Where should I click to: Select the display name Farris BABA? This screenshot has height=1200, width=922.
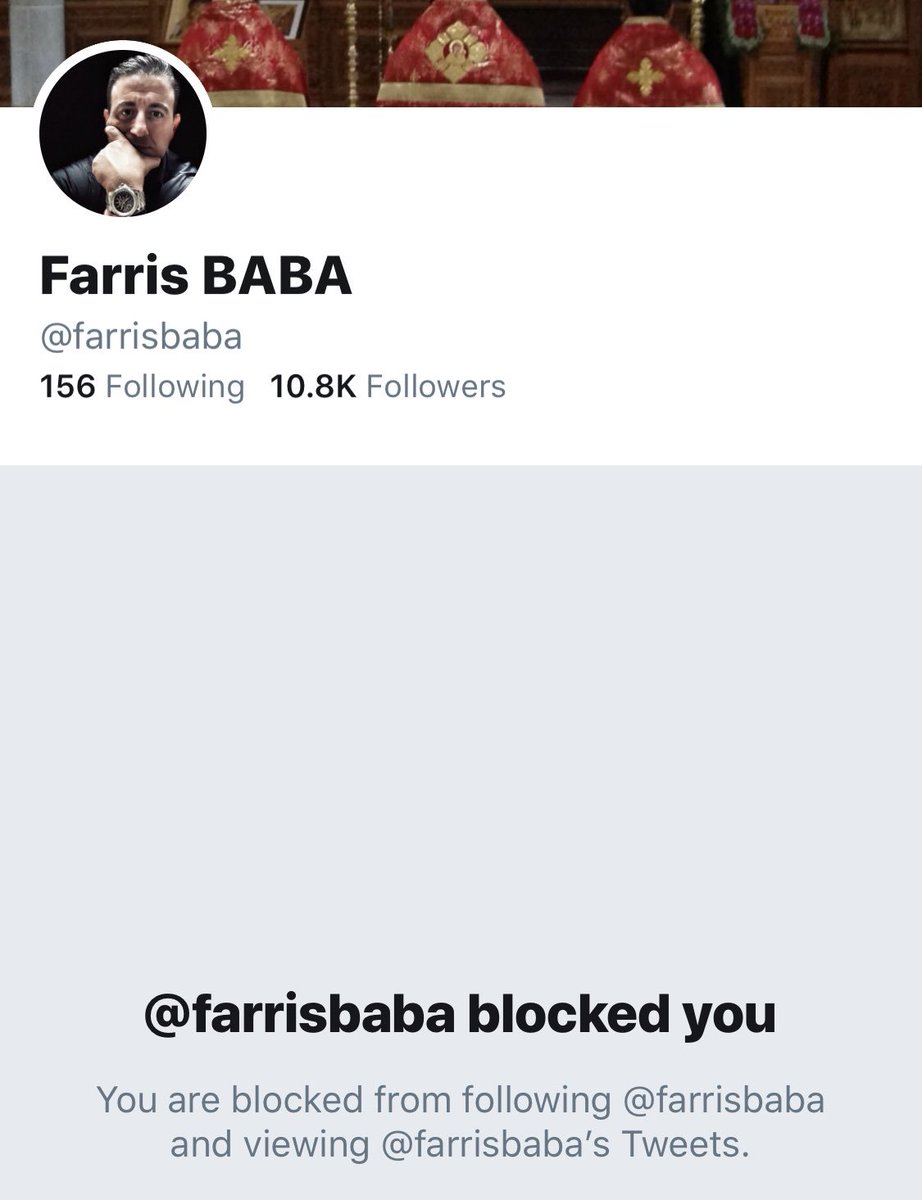(x=196, y=276)
